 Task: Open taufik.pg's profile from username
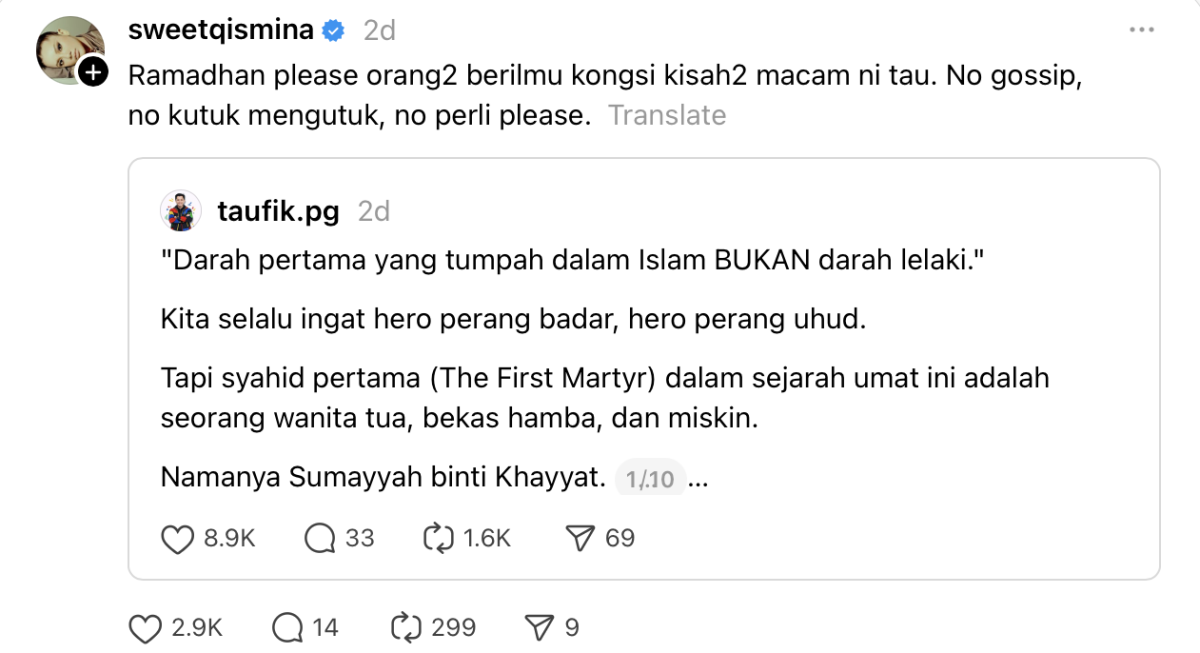pyautogui.click(x=277, y=212)
